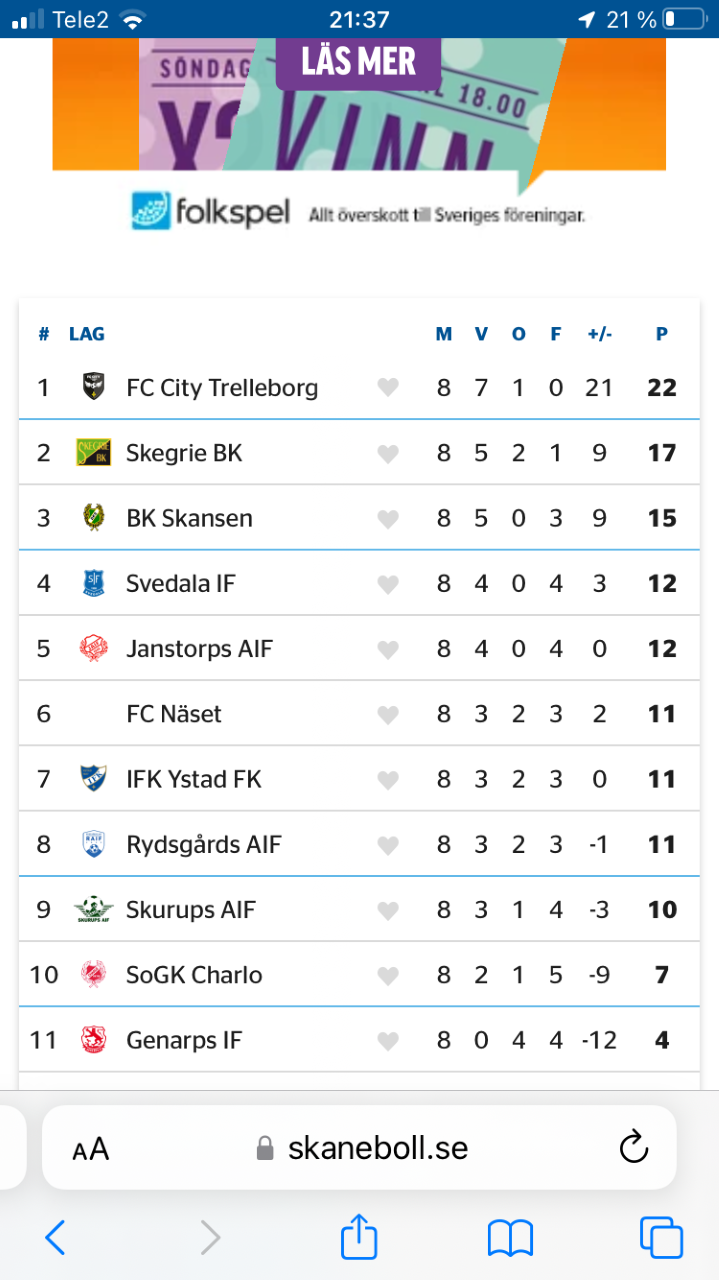Open Safari bookmarks book icon
The width and height of the screenshot is (719, 1280).
click(510, 1239)
